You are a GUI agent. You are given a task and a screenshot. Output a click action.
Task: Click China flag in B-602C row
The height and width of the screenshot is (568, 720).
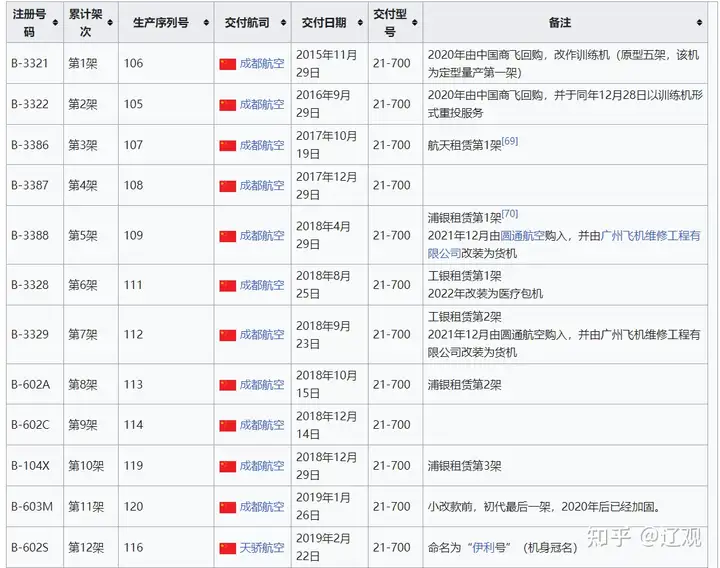[x=227, y=426]
